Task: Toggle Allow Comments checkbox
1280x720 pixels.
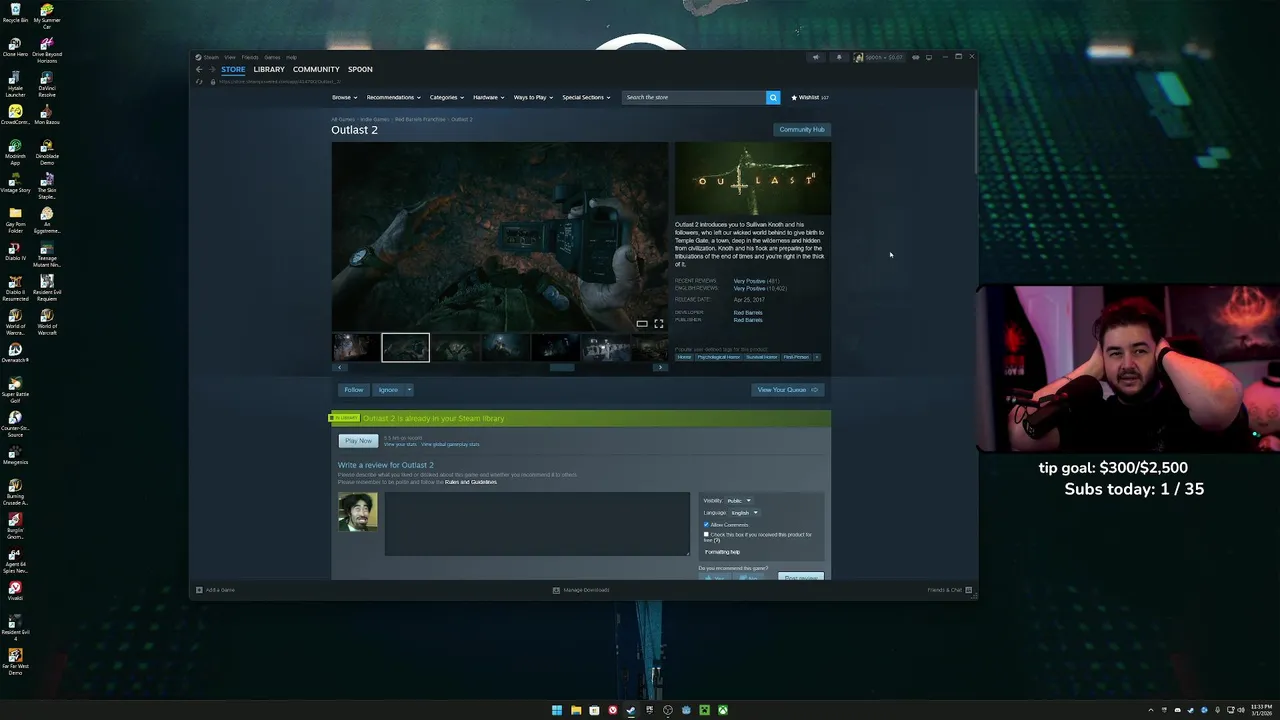Action: (x=706, y=525)
